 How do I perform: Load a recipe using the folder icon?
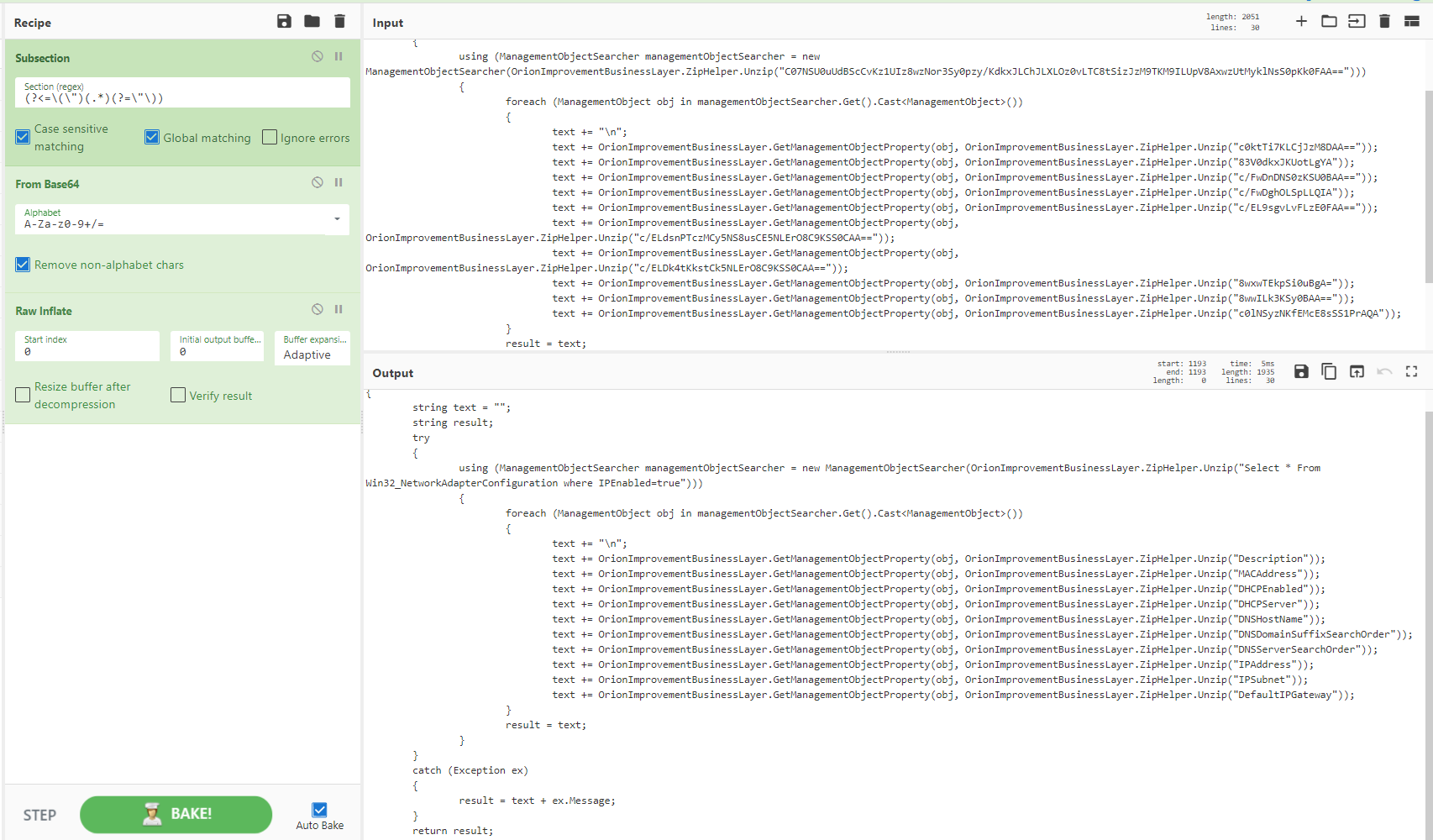tap(312, 22)
